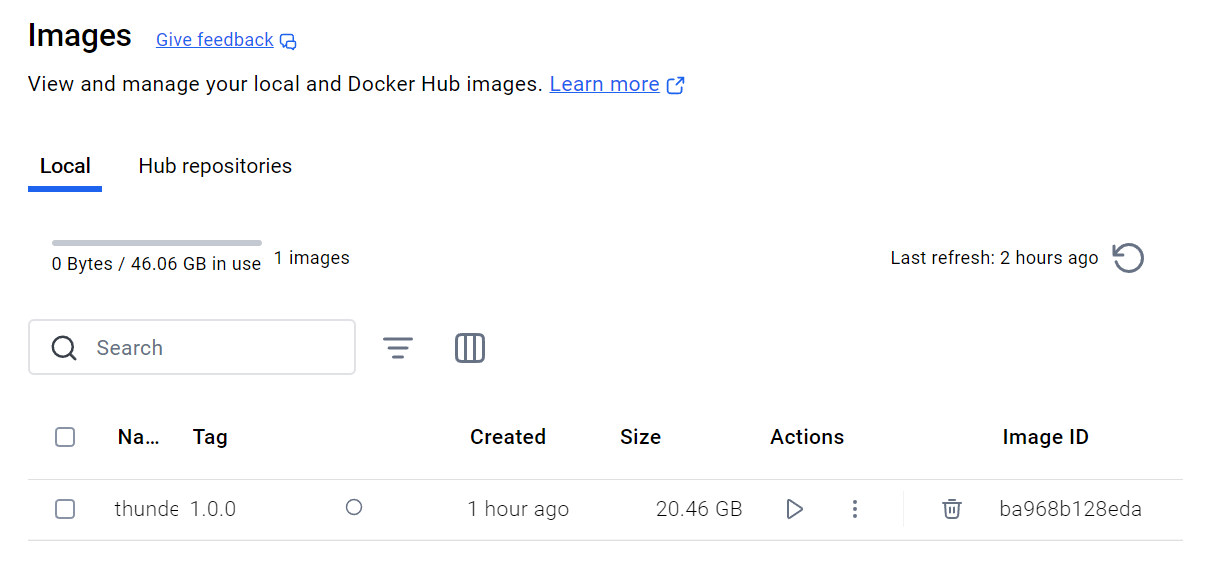This screenshot has height=576, width=1220.
Task: Select the checkbox for the thunde image row
Action: tap(65, 509)
